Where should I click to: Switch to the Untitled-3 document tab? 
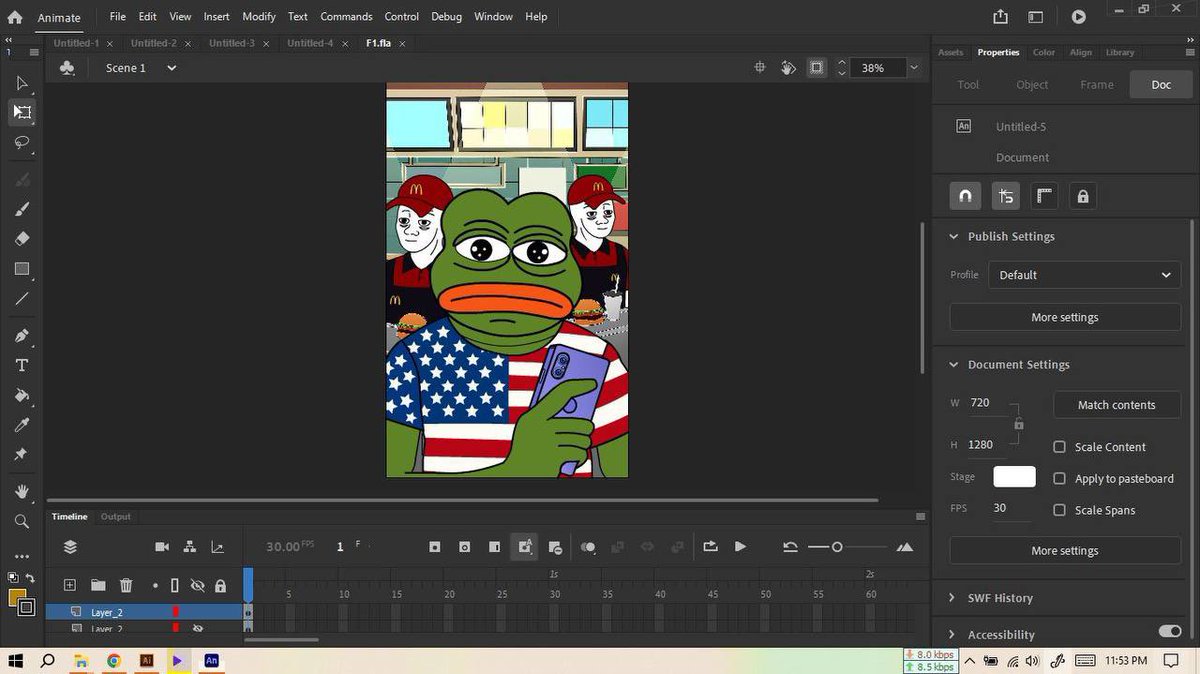click(231, 43)
